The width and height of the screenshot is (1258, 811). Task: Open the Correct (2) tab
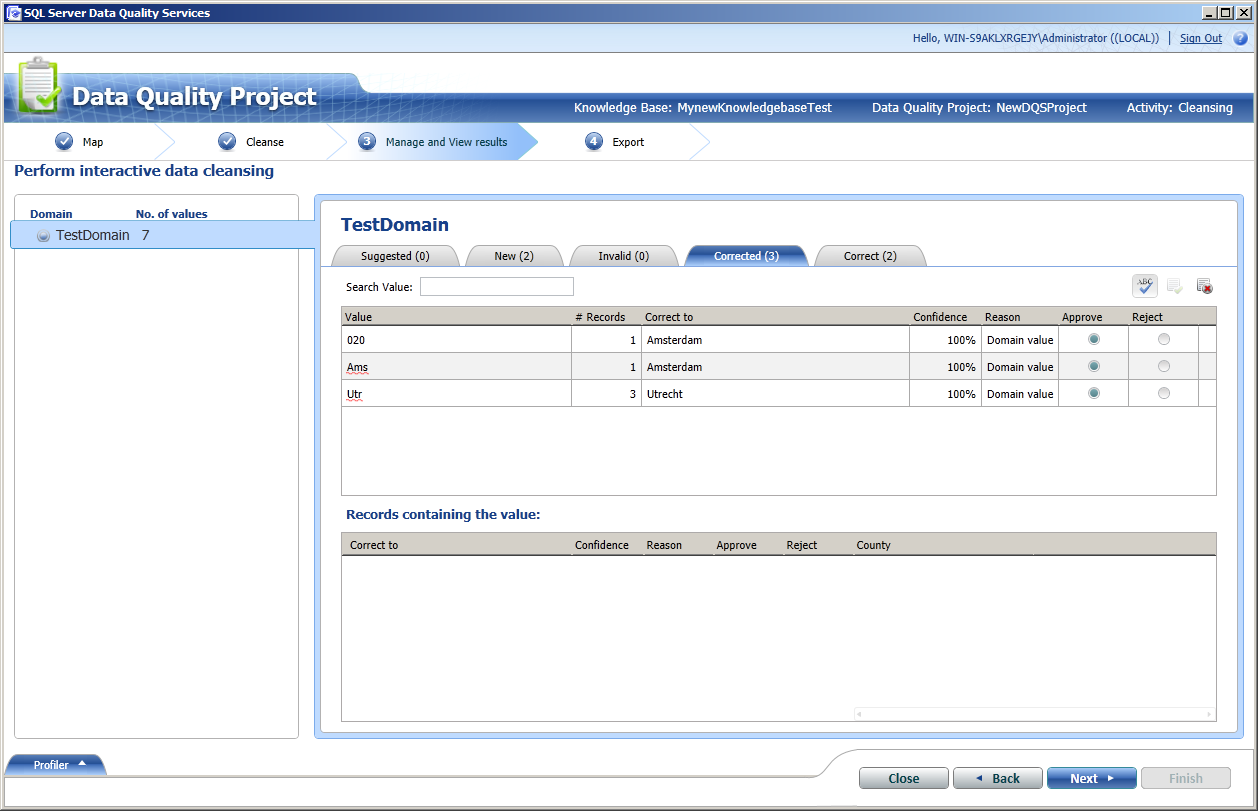[x=869, y=256]
